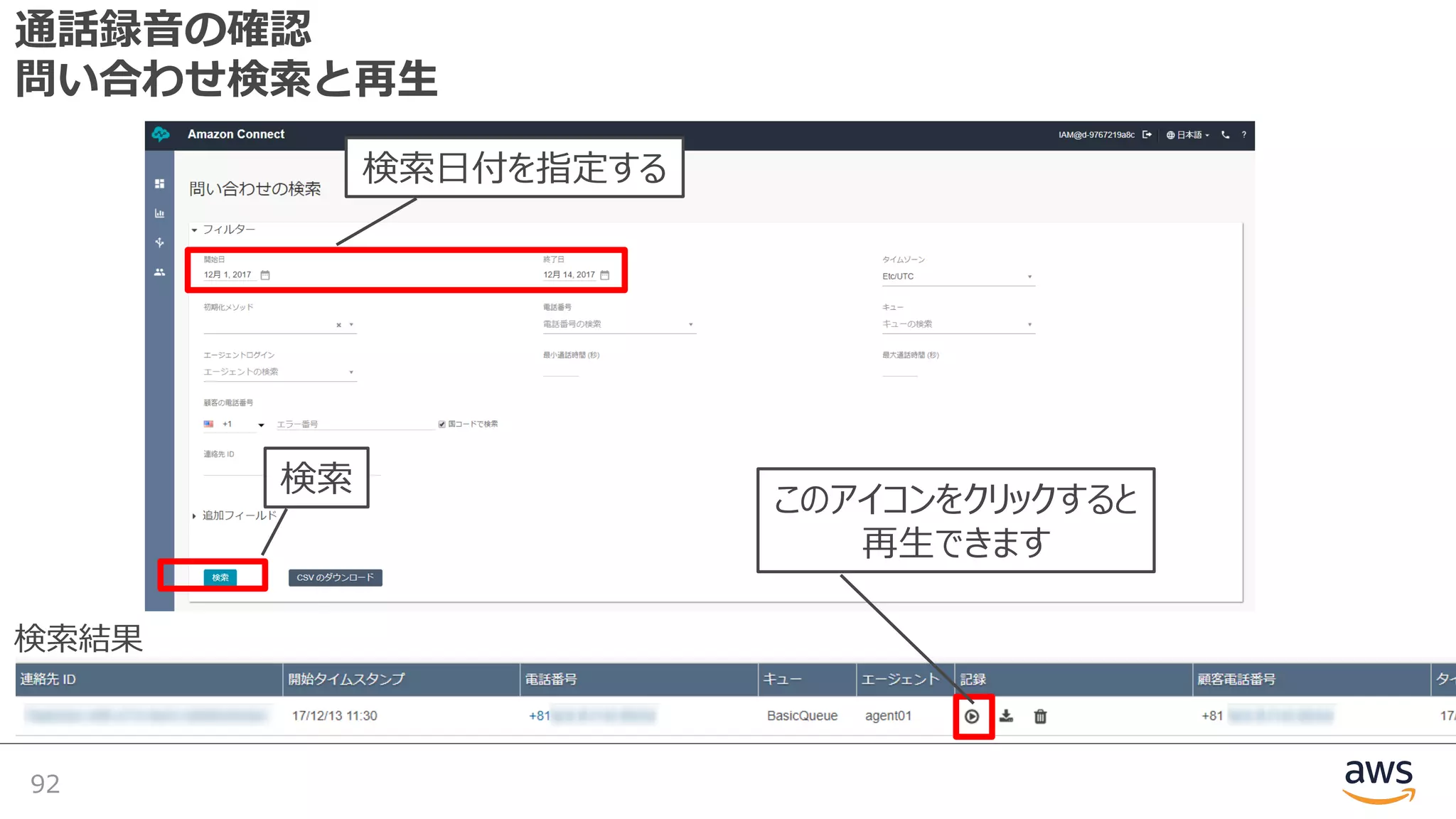Viewport: 1456px width, 819px height.
Task: Expand the 追加フィールド section
Action: [234, 515]
